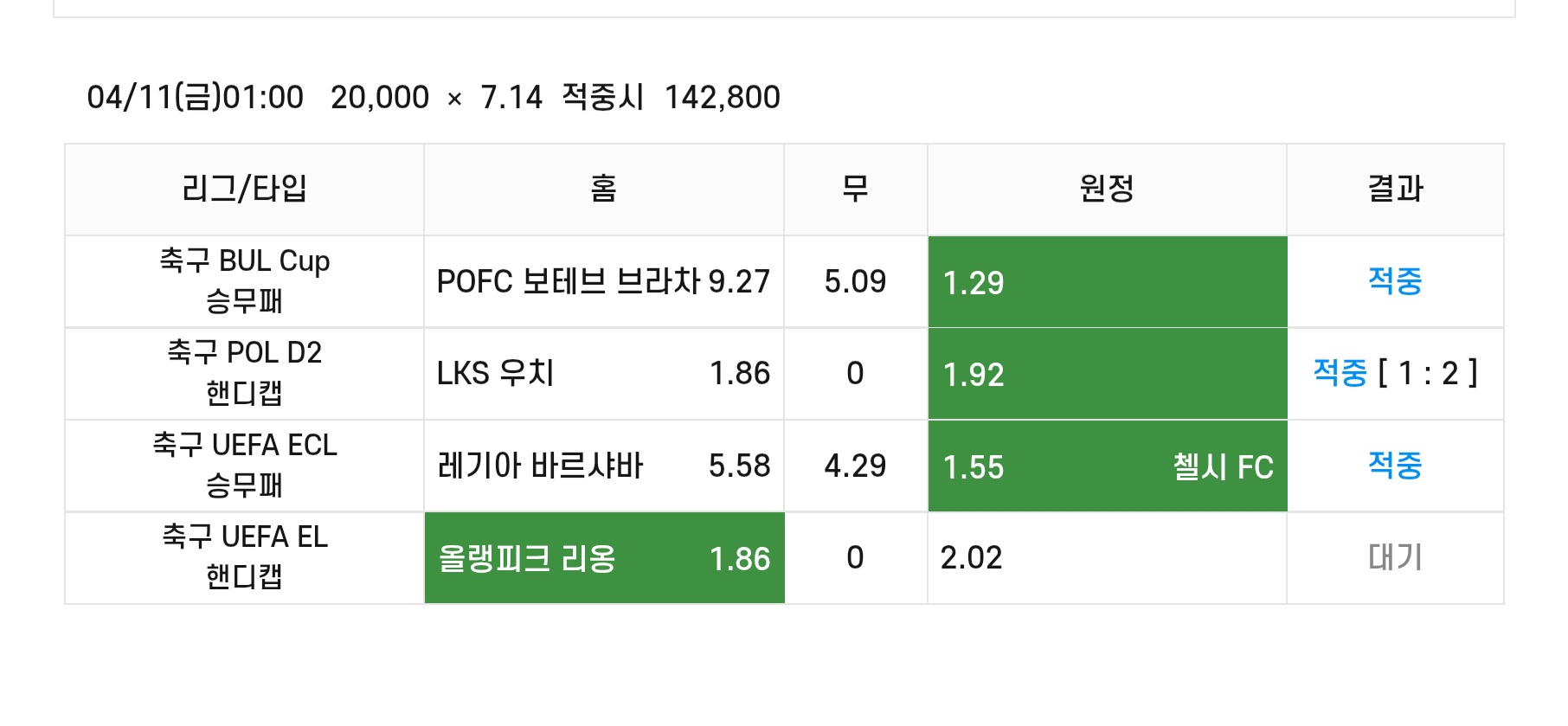
Task: Click the 5.09 draw odds cell
Action: coord(856,281)
